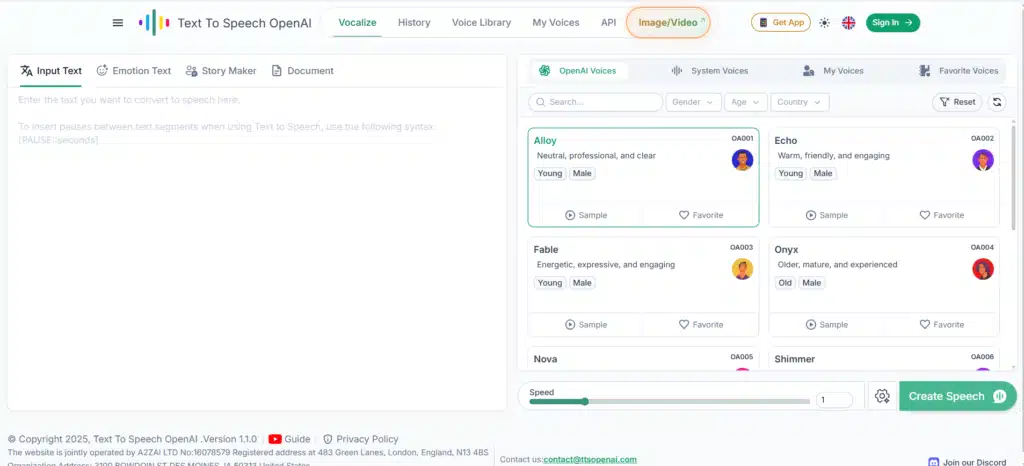Click Fable voice avatar
Image resolution: width=1024 pixels, height=466 pixels.
pyautogui.click(x=742, y=269)
